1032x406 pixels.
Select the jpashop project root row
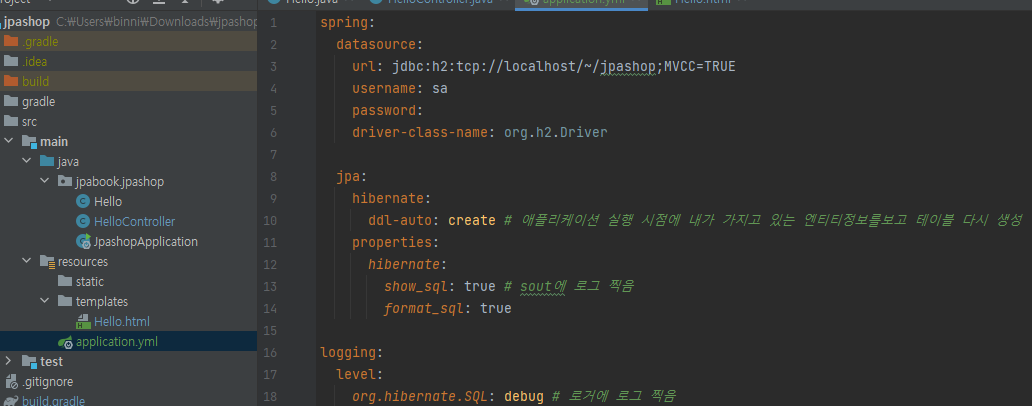pos(128,22)
